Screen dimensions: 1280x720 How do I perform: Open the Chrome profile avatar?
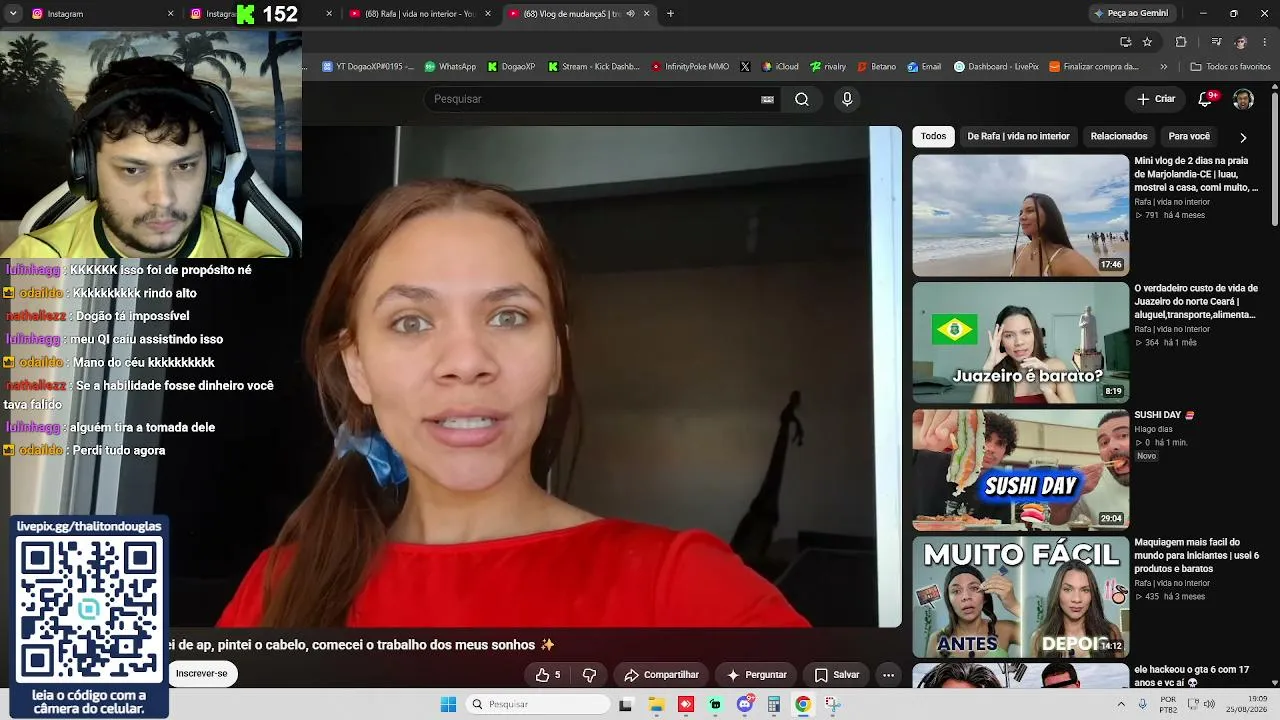coord(1241,41)
